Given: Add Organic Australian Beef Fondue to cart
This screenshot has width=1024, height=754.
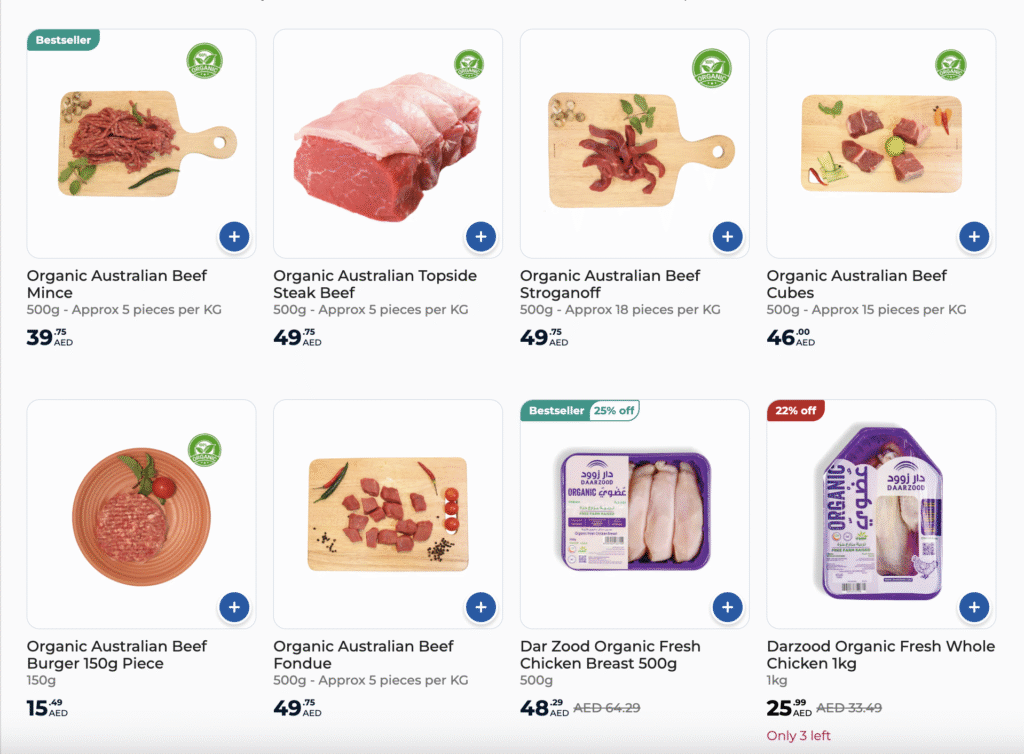Looking at the screenshot, I should (481, 607).
